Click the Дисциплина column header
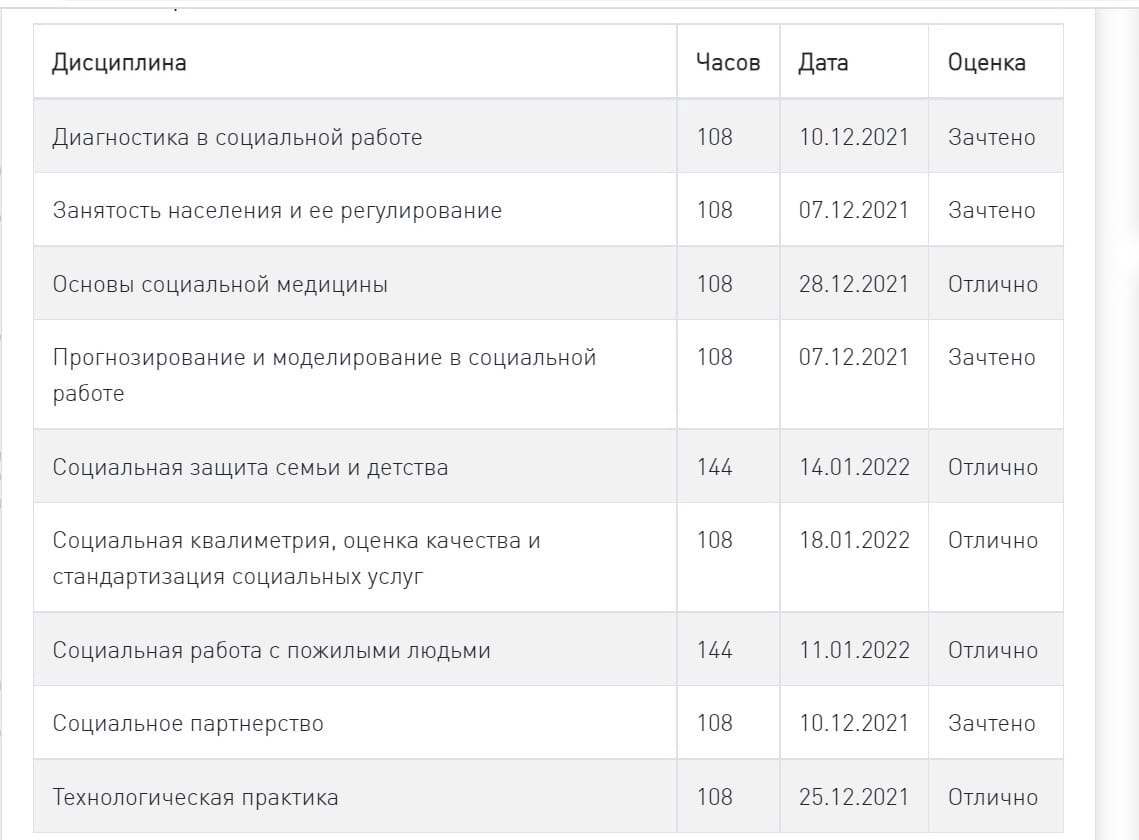Image resolution: width=1139 pixels, height=840 pixels. [119, 62]
